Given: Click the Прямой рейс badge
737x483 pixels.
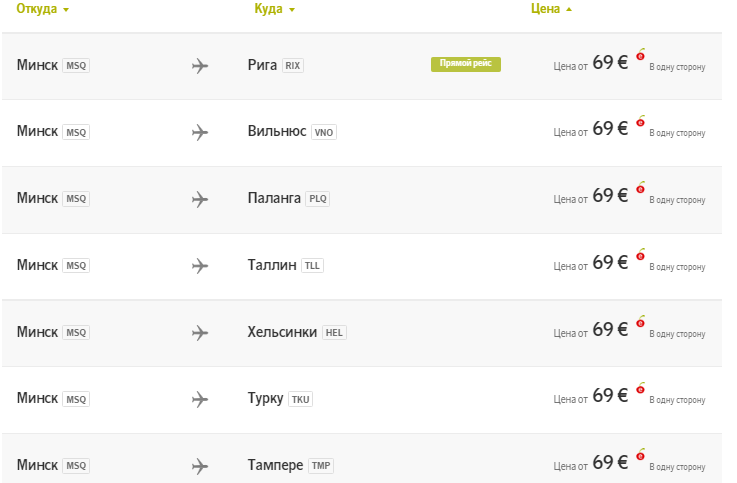Looking at the screenshot, I should coord(465,64).
